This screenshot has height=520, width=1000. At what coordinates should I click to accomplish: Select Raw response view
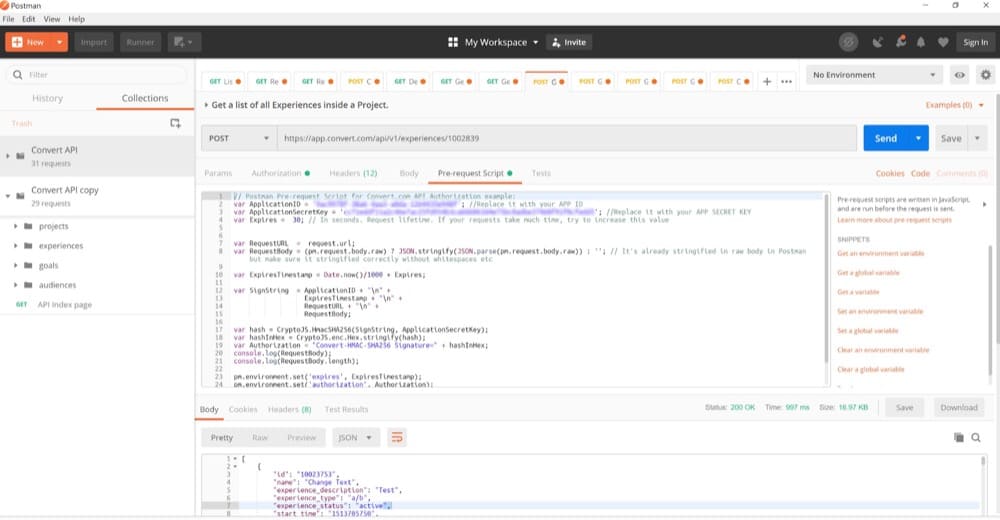(260, 438)
